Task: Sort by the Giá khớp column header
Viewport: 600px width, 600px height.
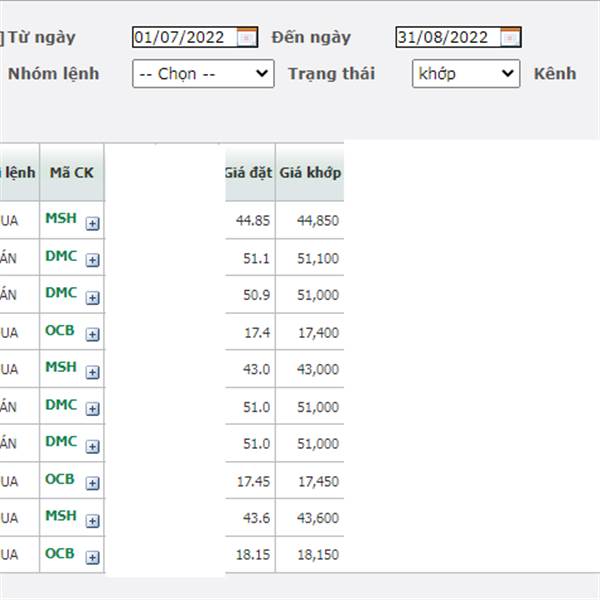Action: point(310,173)
